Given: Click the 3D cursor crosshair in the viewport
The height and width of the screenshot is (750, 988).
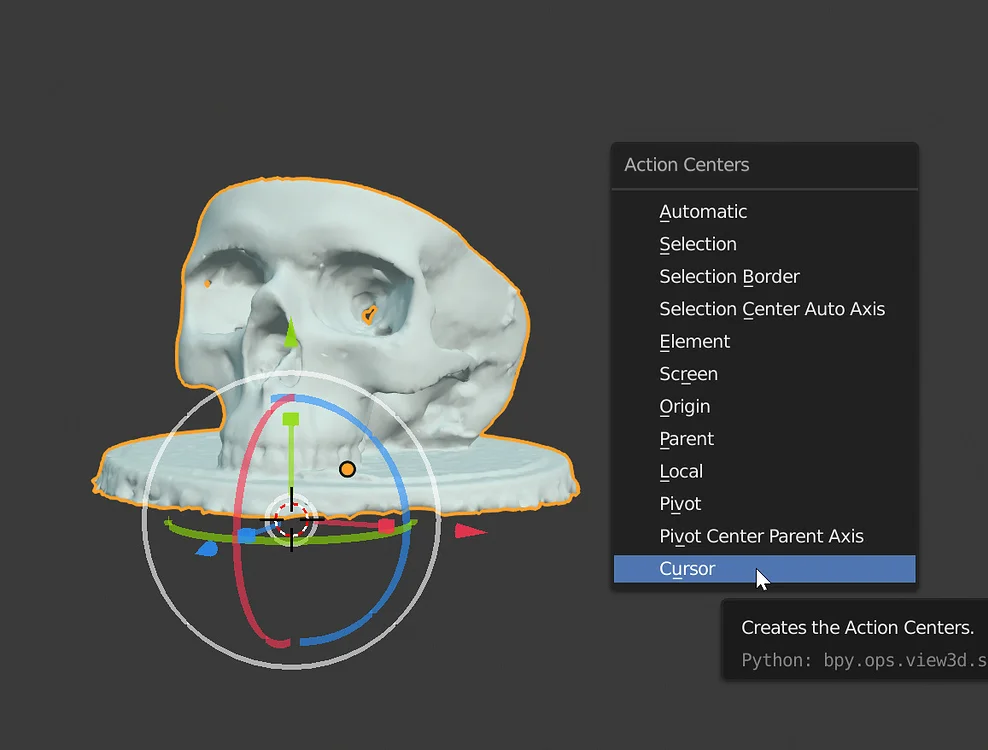Looking at the screenshot, I should point(291,517).
